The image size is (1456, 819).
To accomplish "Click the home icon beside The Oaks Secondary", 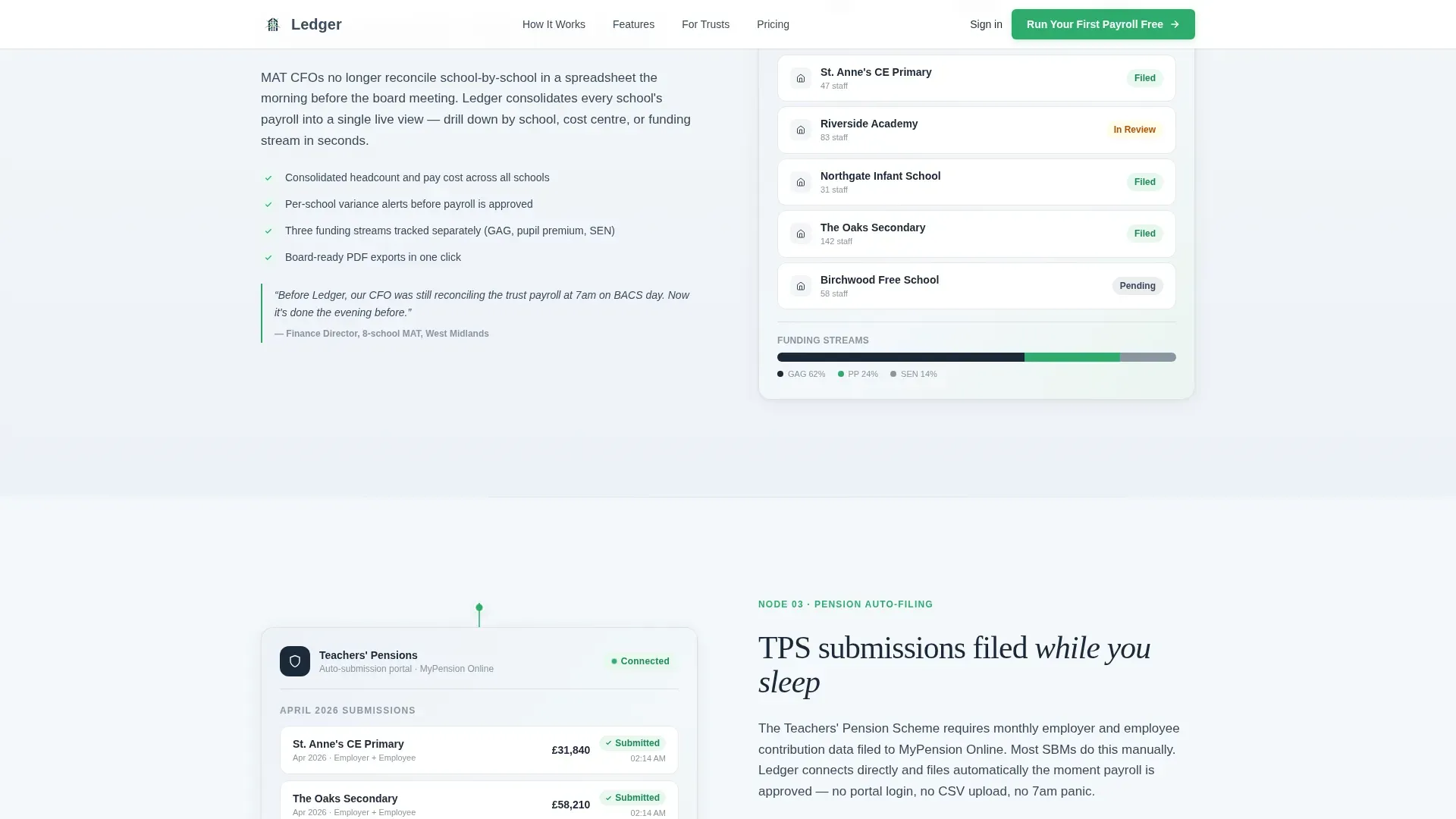I will click(x=801, y=234).
